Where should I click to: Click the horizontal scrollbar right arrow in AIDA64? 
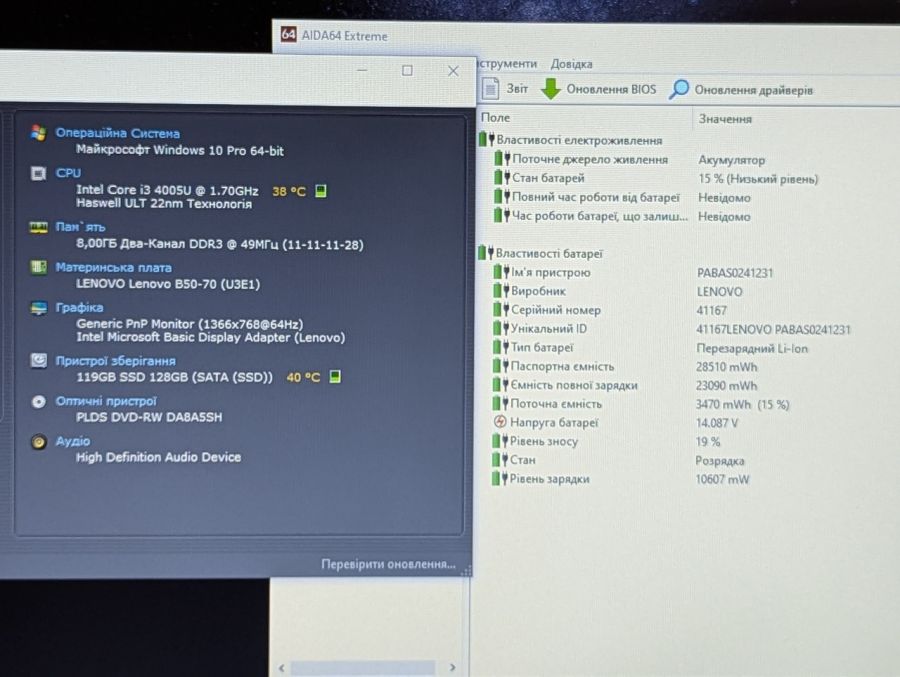[452, 667]
